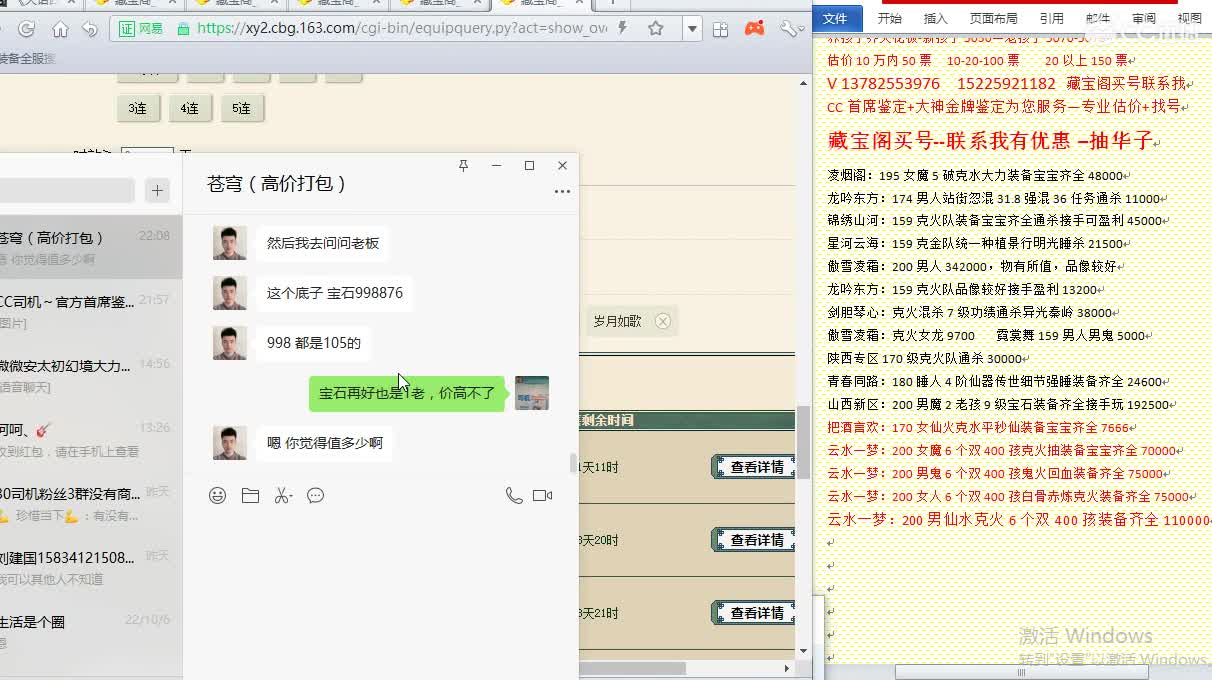The width and height of the screenshot is (1212, 680).
Task: Select the screenshot scissors tool in WeChat
Action: [x=283, y=495]
